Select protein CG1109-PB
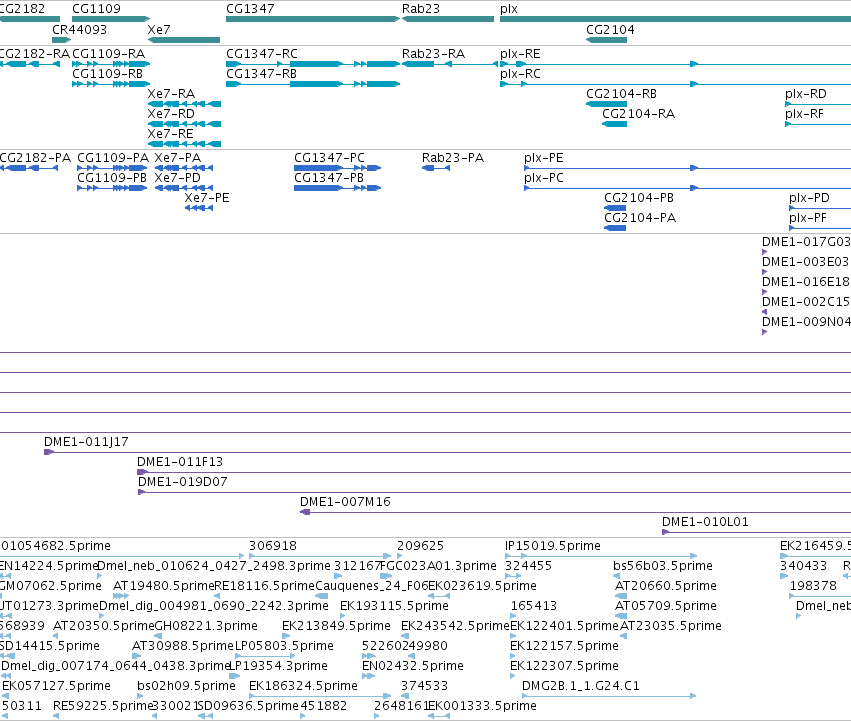The width and height of the screenshot is (851, 721). 112,188
